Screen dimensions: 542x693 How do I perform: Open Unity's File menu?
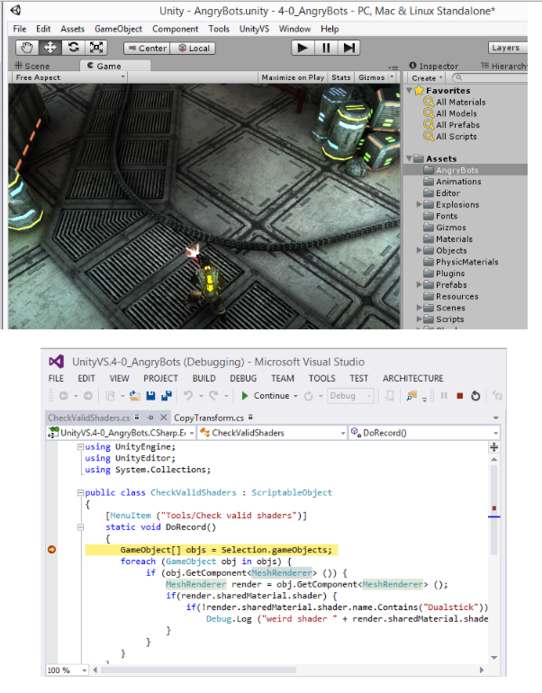click(x=19, y=29)
